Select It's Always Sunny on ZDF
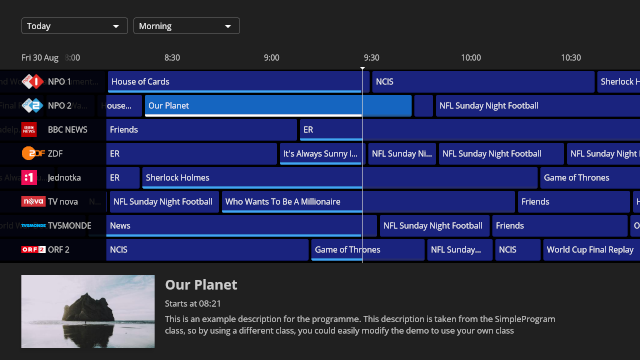The width and height of the screenshot is (640, 360). (322, 154)
